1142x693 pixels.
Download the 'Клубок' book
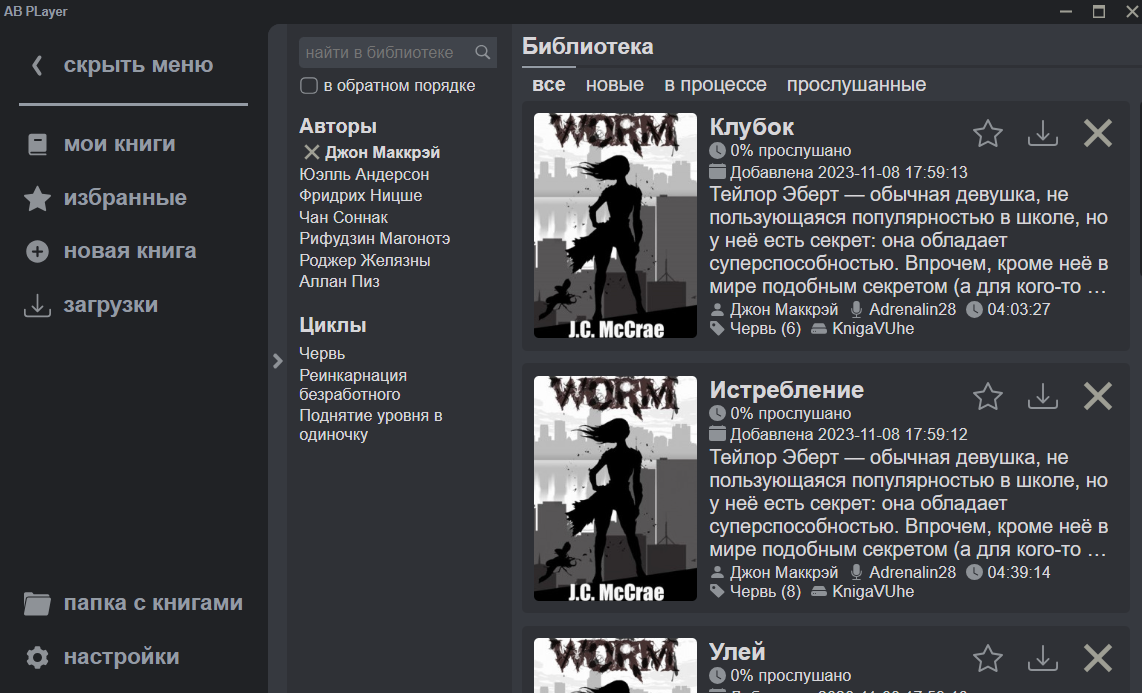click(1043, 133)
